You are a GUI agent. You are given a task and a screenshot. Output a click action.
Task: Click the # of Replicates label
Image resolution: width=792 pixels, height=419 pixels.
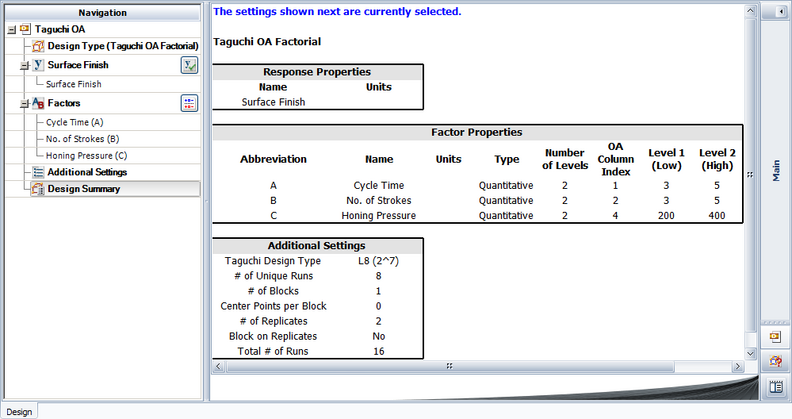tap(273, 321)
